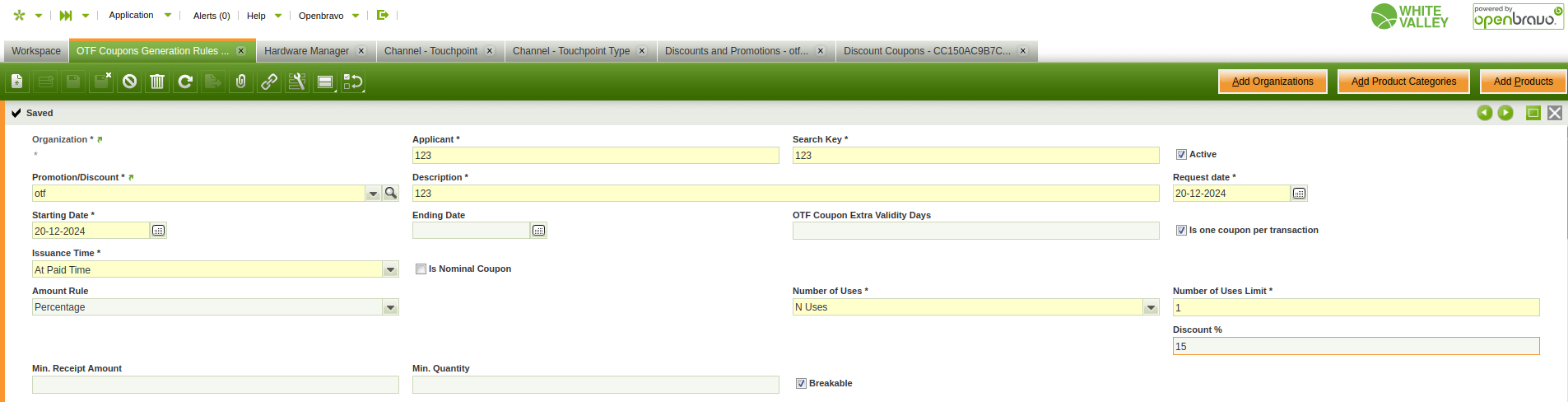Switch to the Workspace tab
1568x402 pixels.
click(x=36, y=51)
